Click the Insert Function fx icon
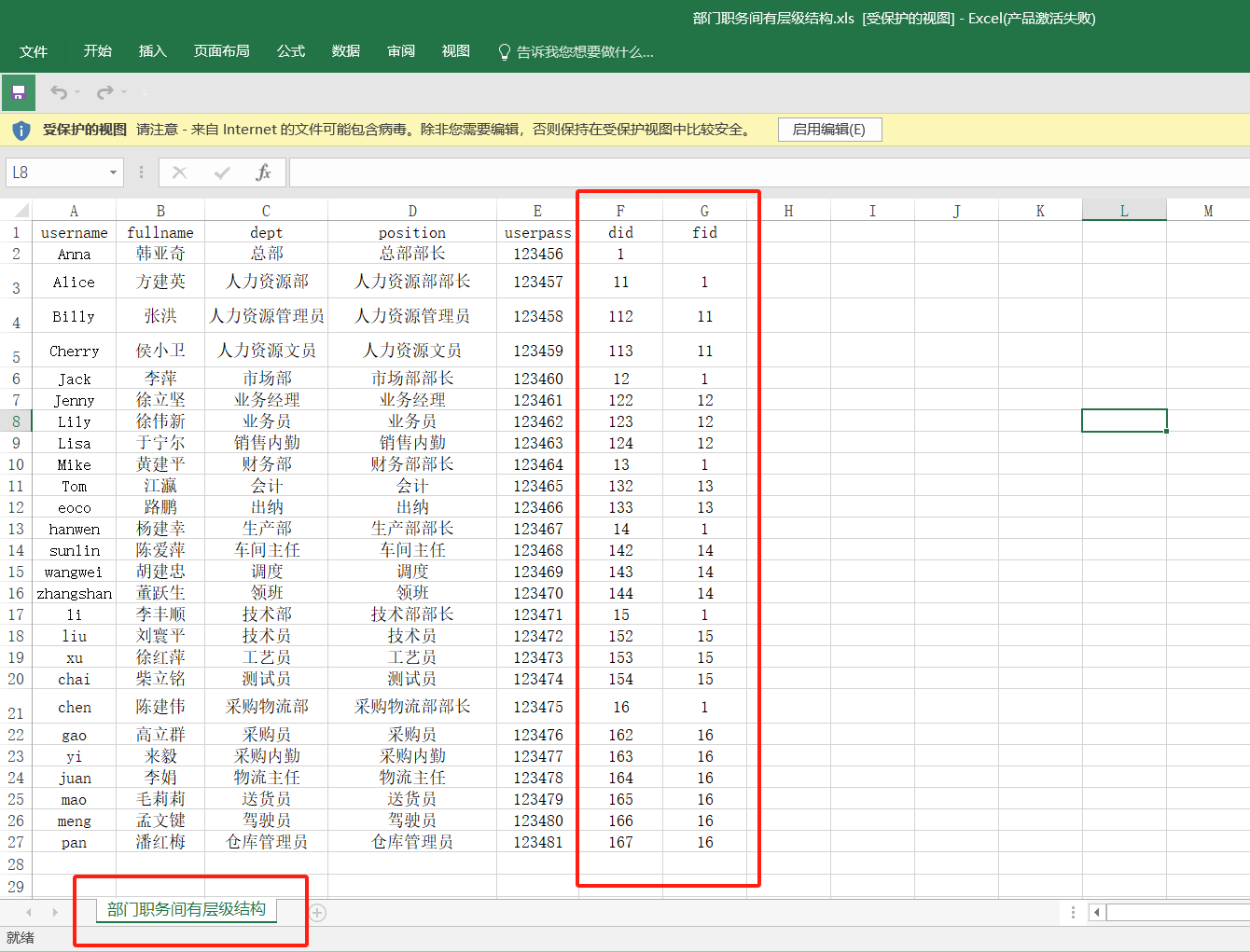Viewport: 1250px width, 952px height. [263, 172]
